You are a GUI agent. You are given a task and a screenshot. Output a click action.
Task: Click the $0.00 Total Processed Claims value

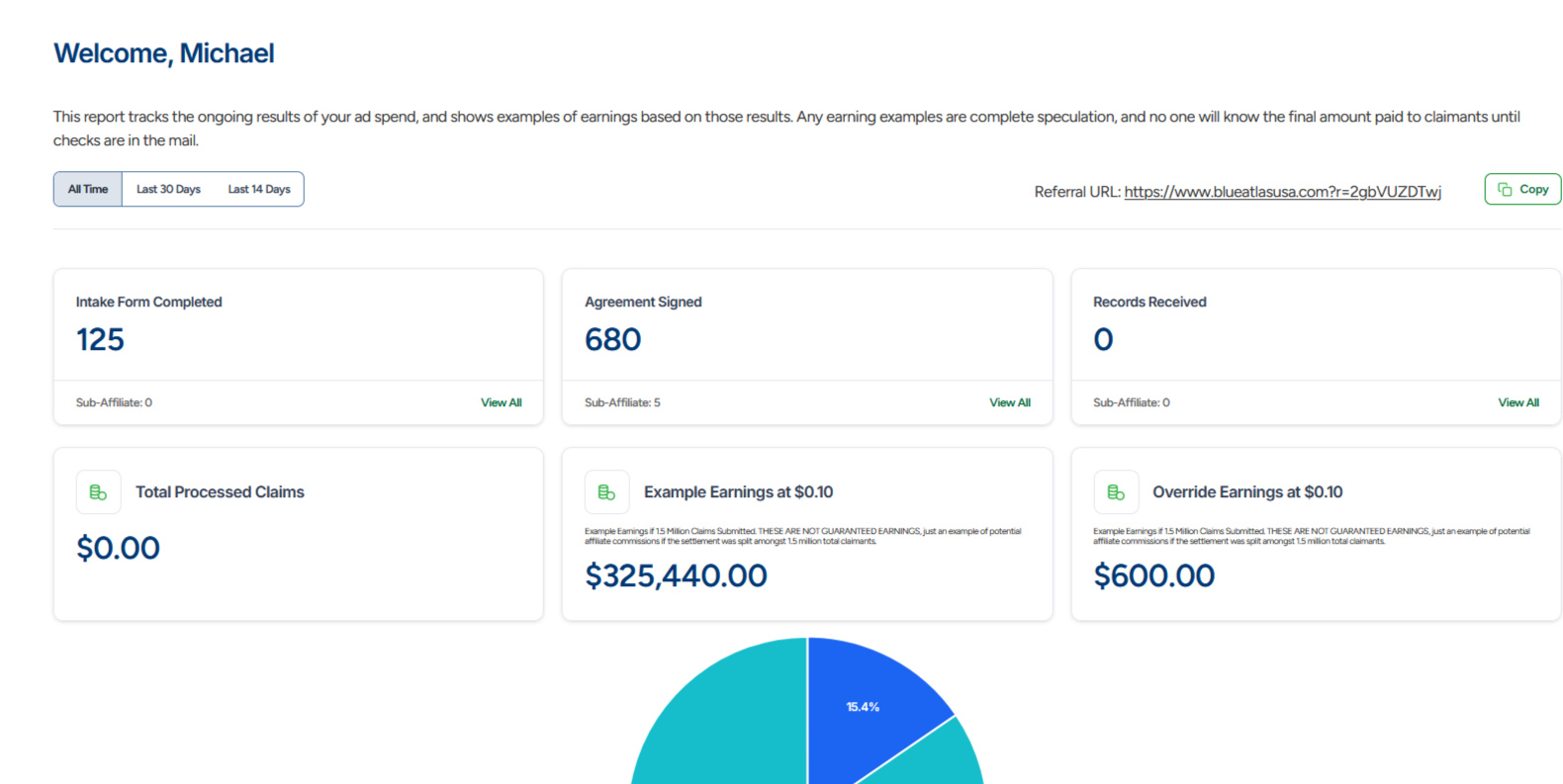tap(118, 548)
